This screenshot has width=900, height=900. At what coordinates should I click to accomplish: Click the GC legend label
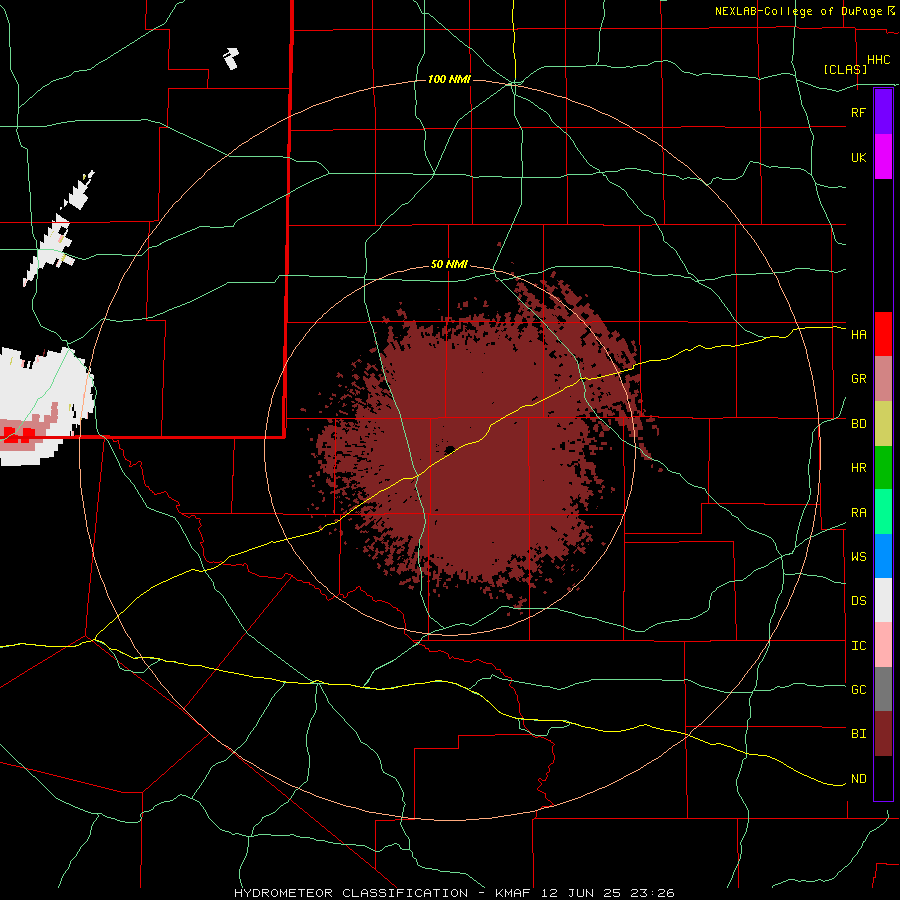pyautogui.click(x=859, y=689)
